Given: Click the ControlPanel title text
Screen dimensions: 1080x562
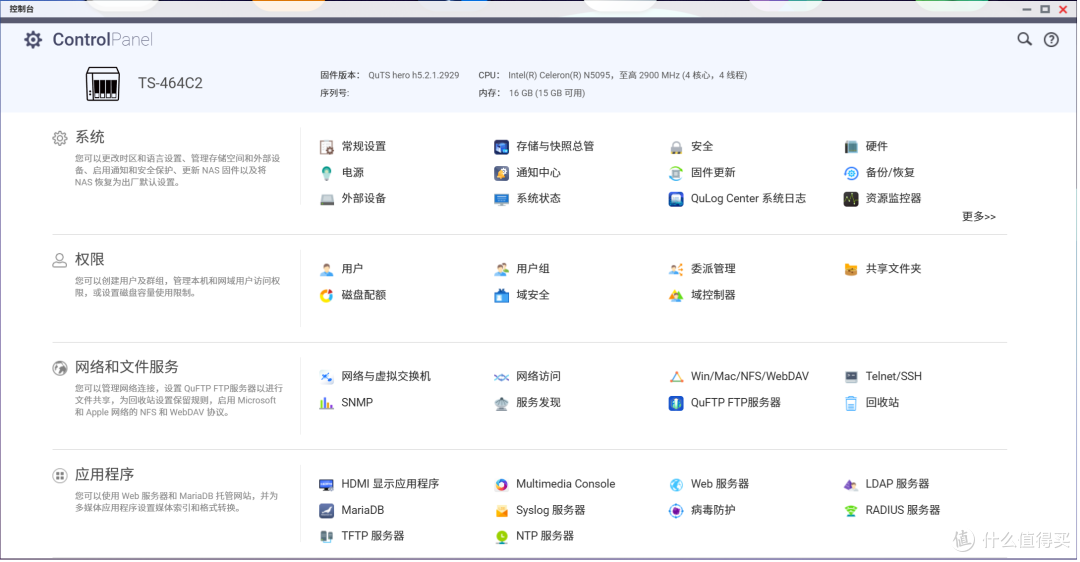Looking at the screenshot, I should pos(103,40).
